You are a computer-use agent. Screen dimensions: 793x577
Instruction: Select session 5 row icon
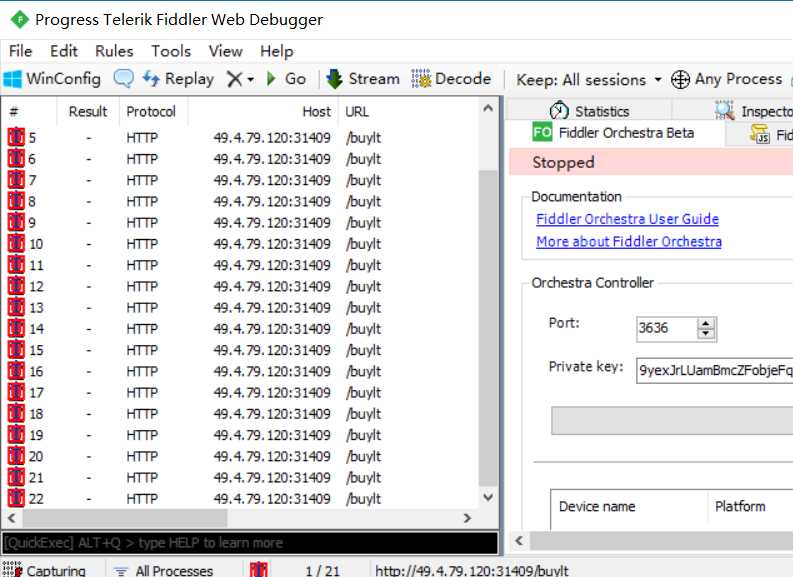[x=16, y=138]
